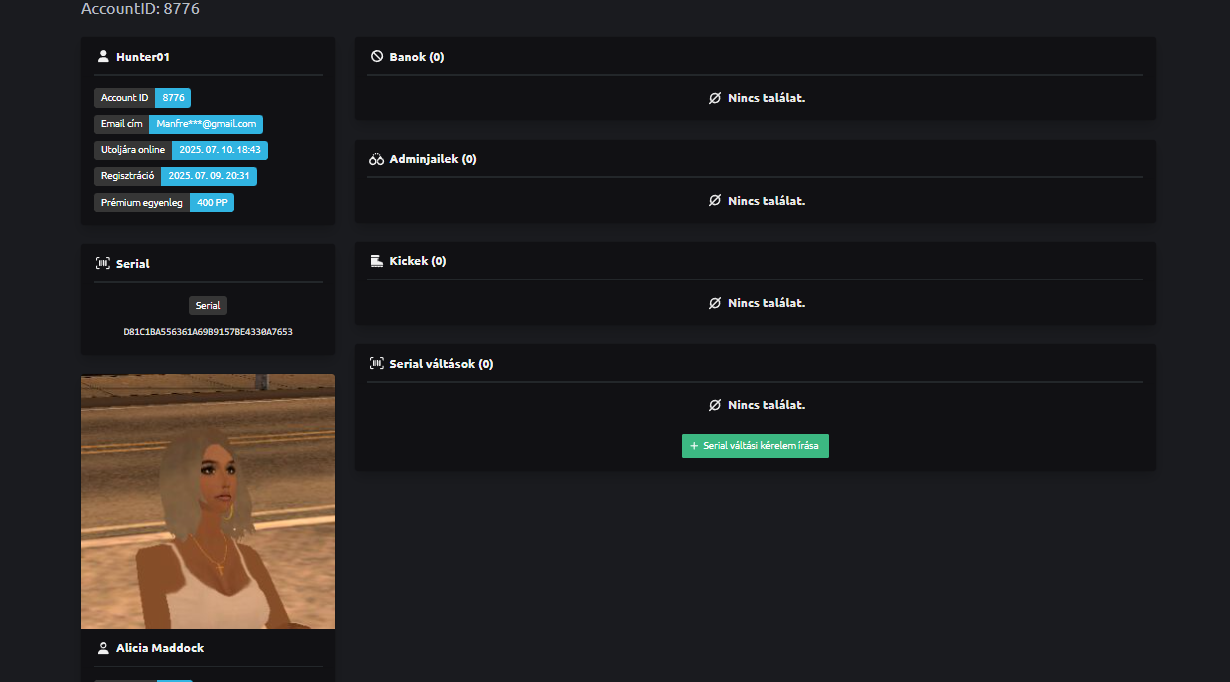Click the boot icon next to Kickek
The height and width of the screenshot is (682, 1230).
pos(377,261)
